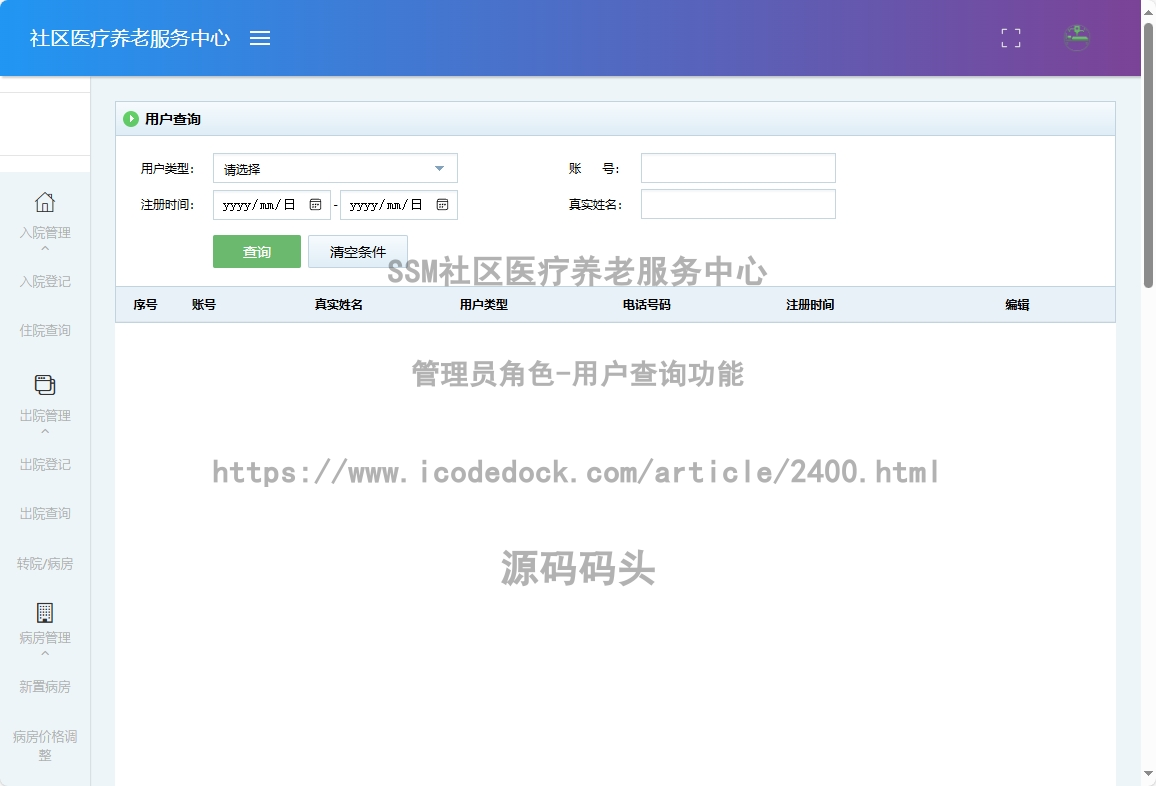Click the green 查询 button
The height and width of the screenshot is (786, 1156).
(x=257, y=251)
